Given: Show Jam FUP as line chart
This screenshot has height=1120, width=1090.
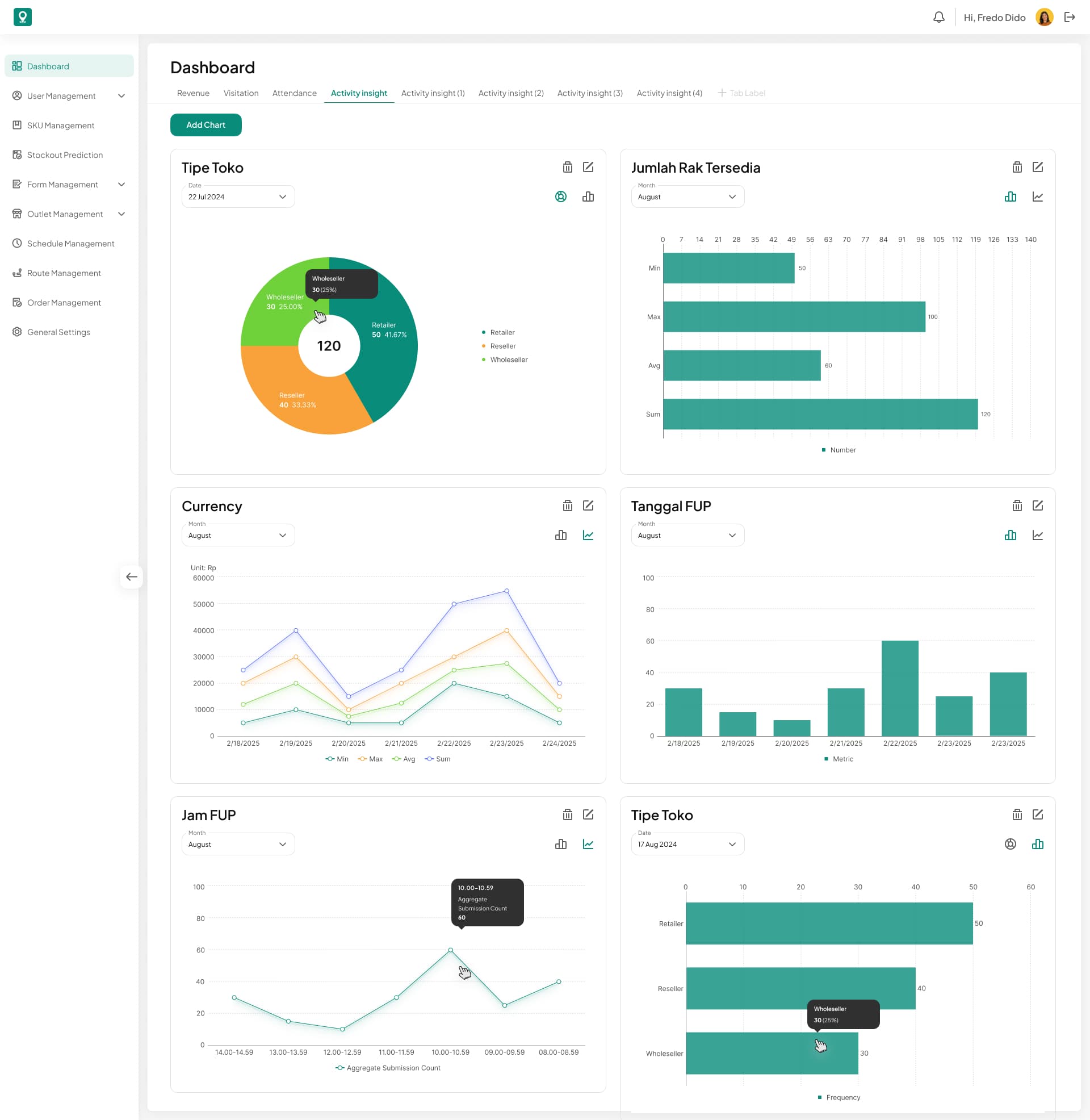Looking at the screenshot, I should click(x=588, y=845).
